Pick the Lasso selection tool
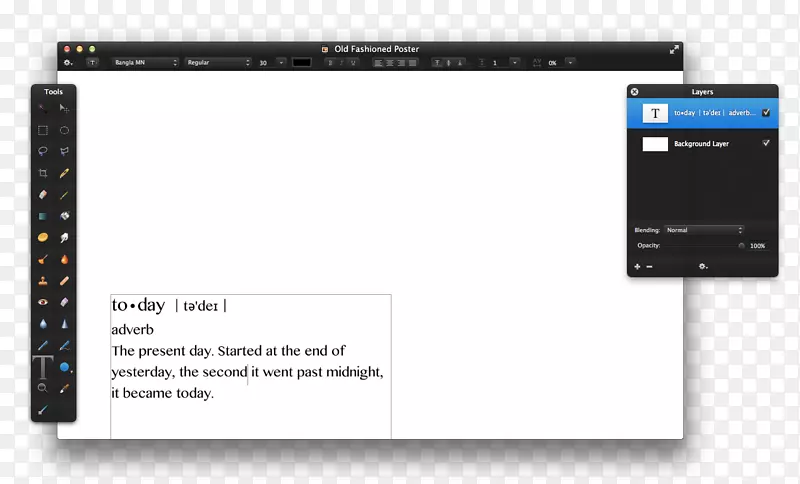800x484 pixels. click(43, 151)
